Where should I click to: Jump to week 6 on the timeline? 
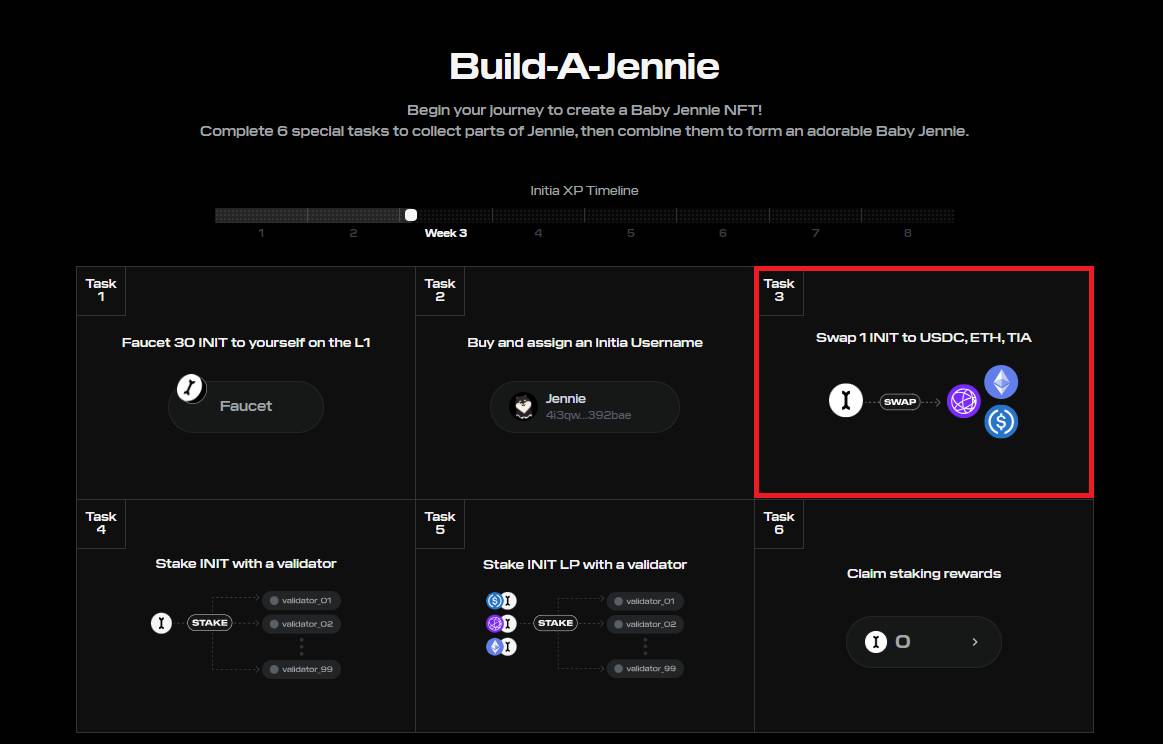point(723,233)
